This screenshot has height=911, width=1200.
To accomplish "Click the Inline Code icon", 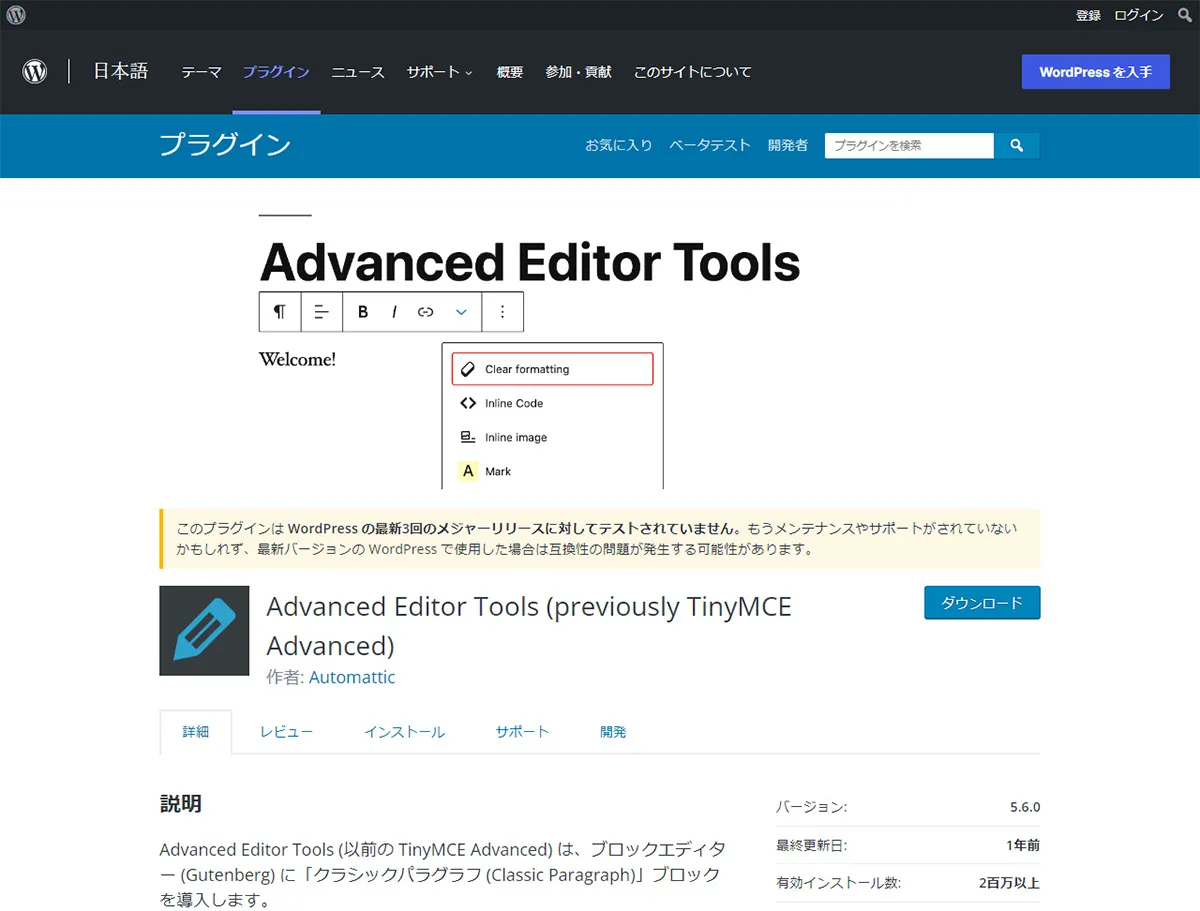I will pyautogui.click(x=468, y=403).
